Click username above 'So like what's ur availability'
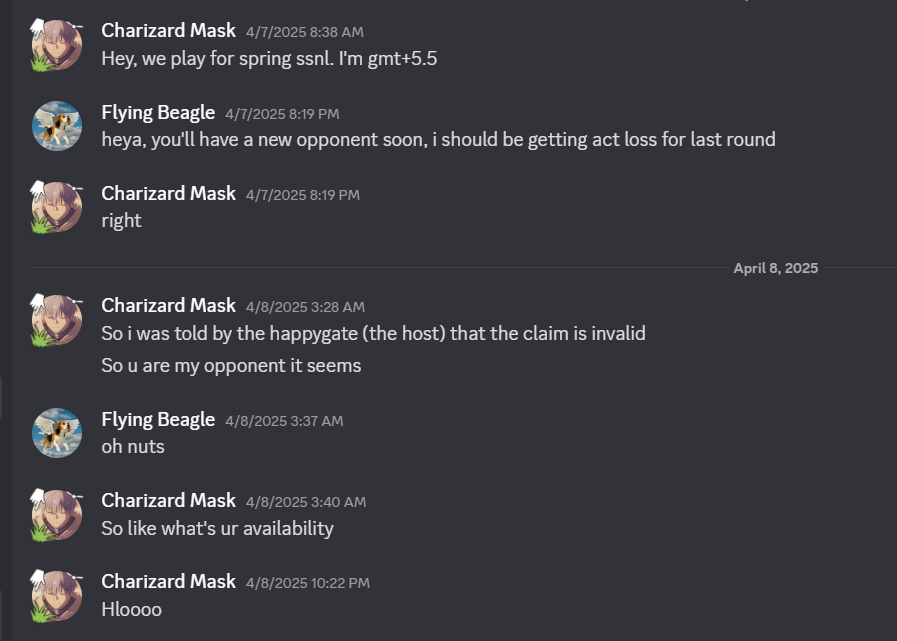 tap(168, 500)
